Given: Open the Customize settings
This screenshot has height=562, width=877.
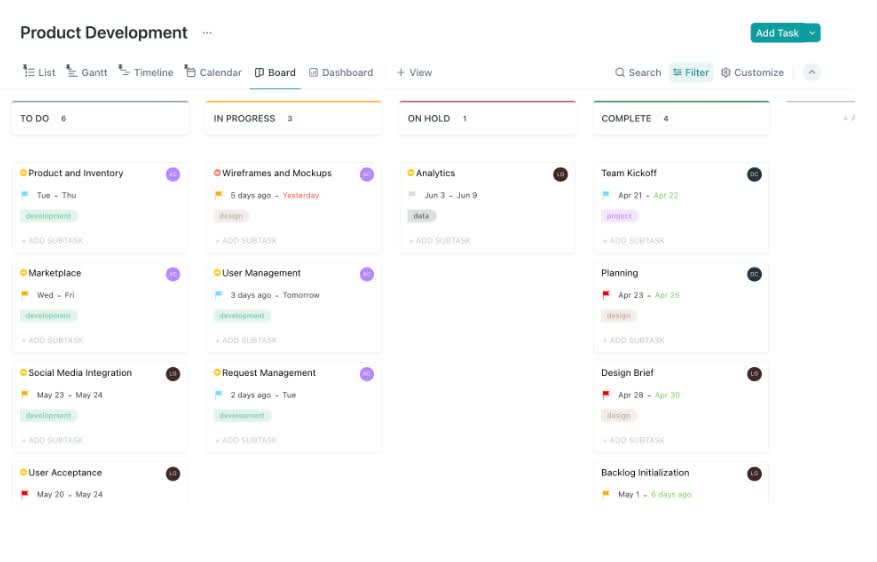Looking at the screenshot, I should [x=752, y=72].
